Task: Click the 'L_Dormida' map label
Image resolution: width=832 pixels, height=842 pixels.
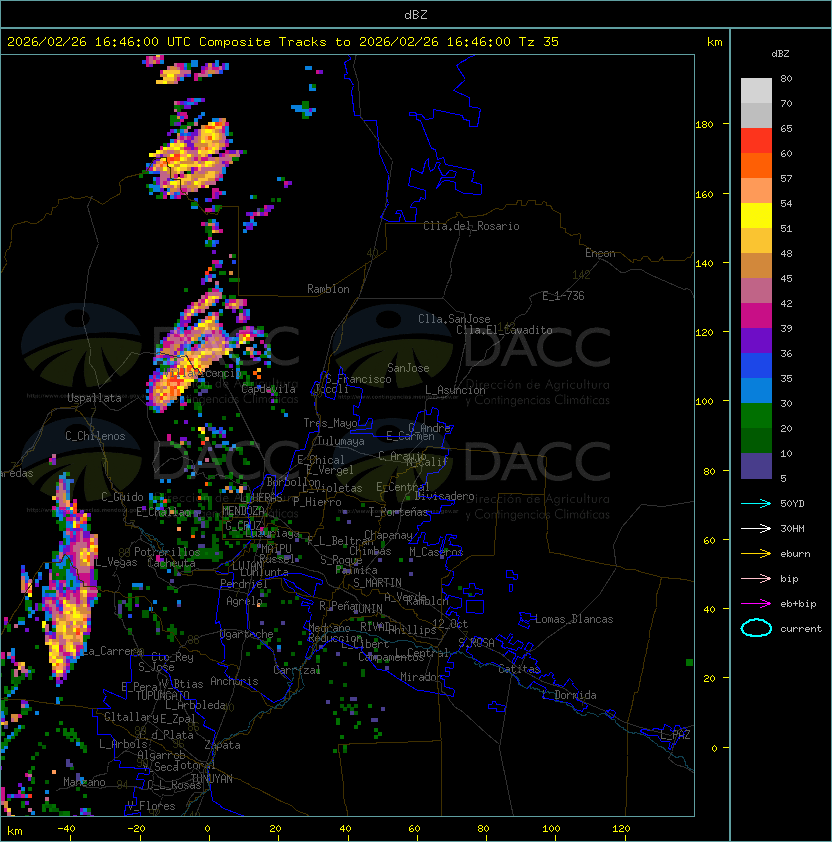Action: point(569,695)
